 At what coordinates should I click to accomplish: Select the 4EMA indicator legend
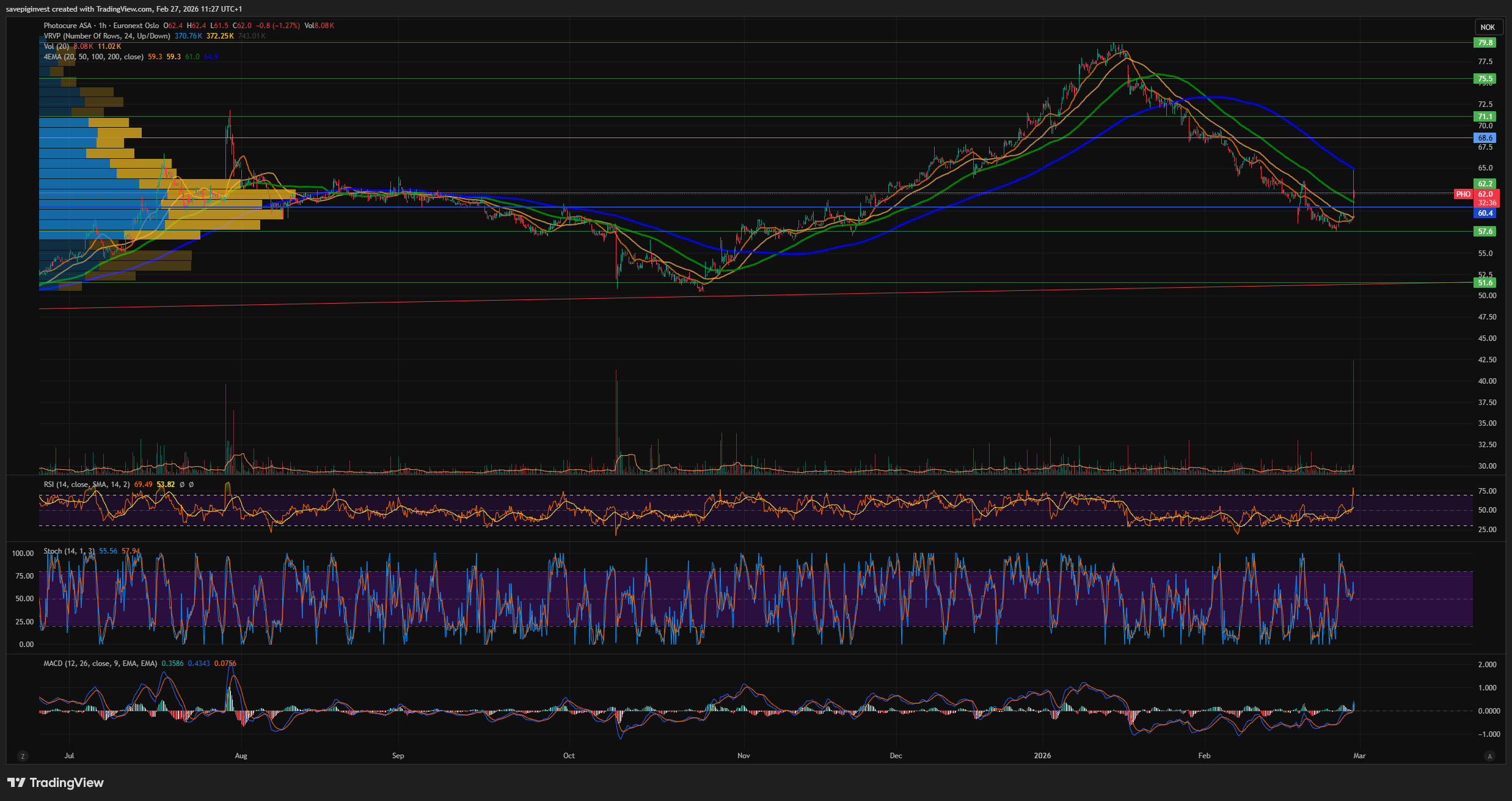pyautogui.click(x=93, y=57)
